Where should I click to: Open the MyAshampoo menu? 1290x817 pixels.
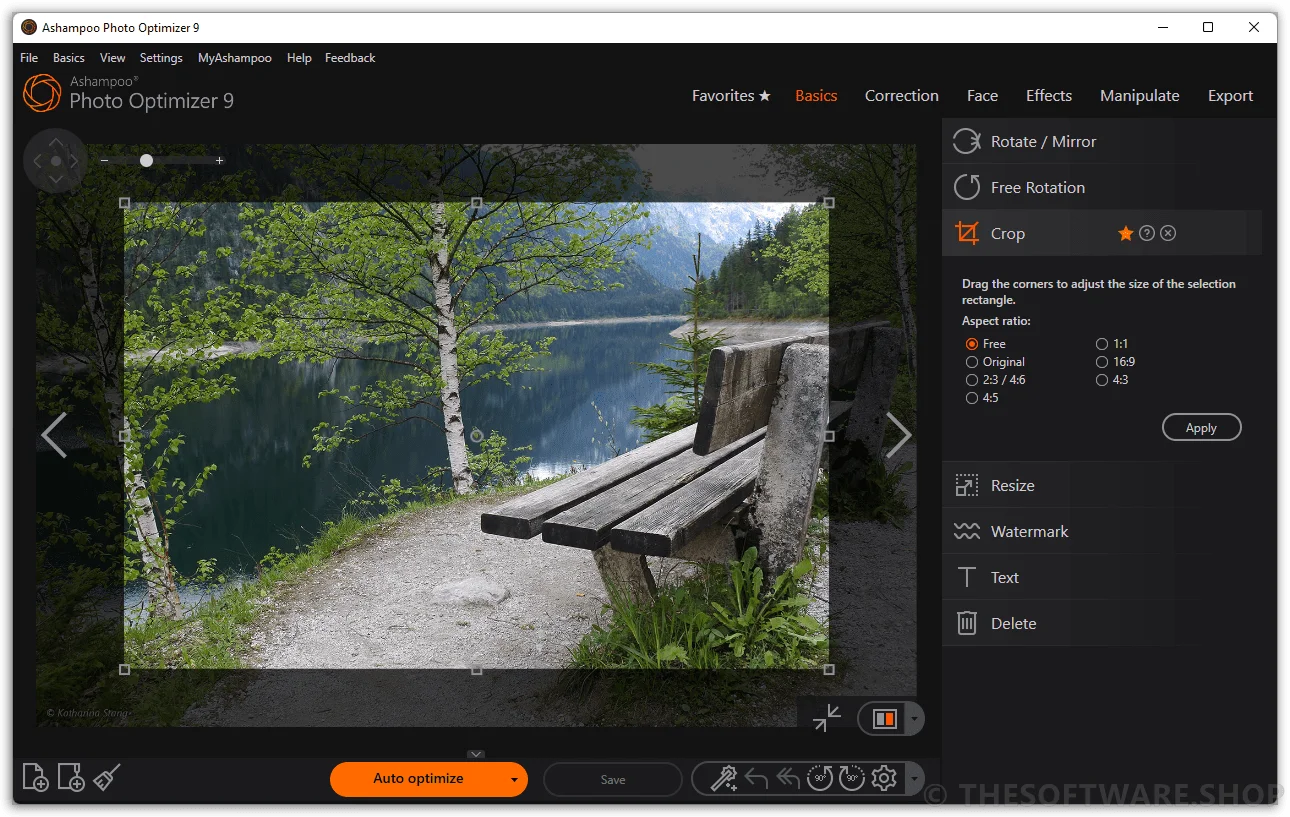[235, 58]
